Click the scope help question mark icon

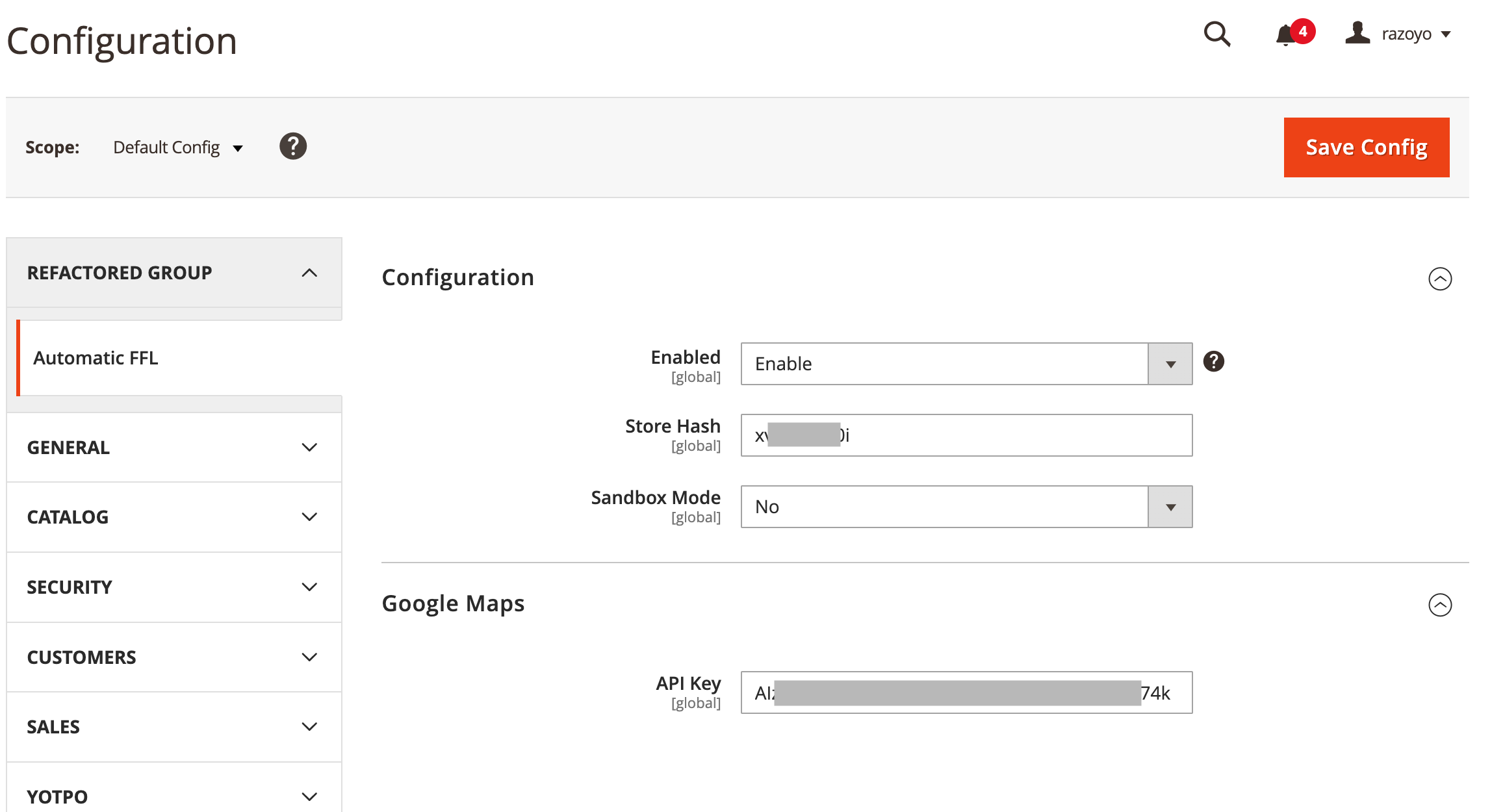[293, 146]
